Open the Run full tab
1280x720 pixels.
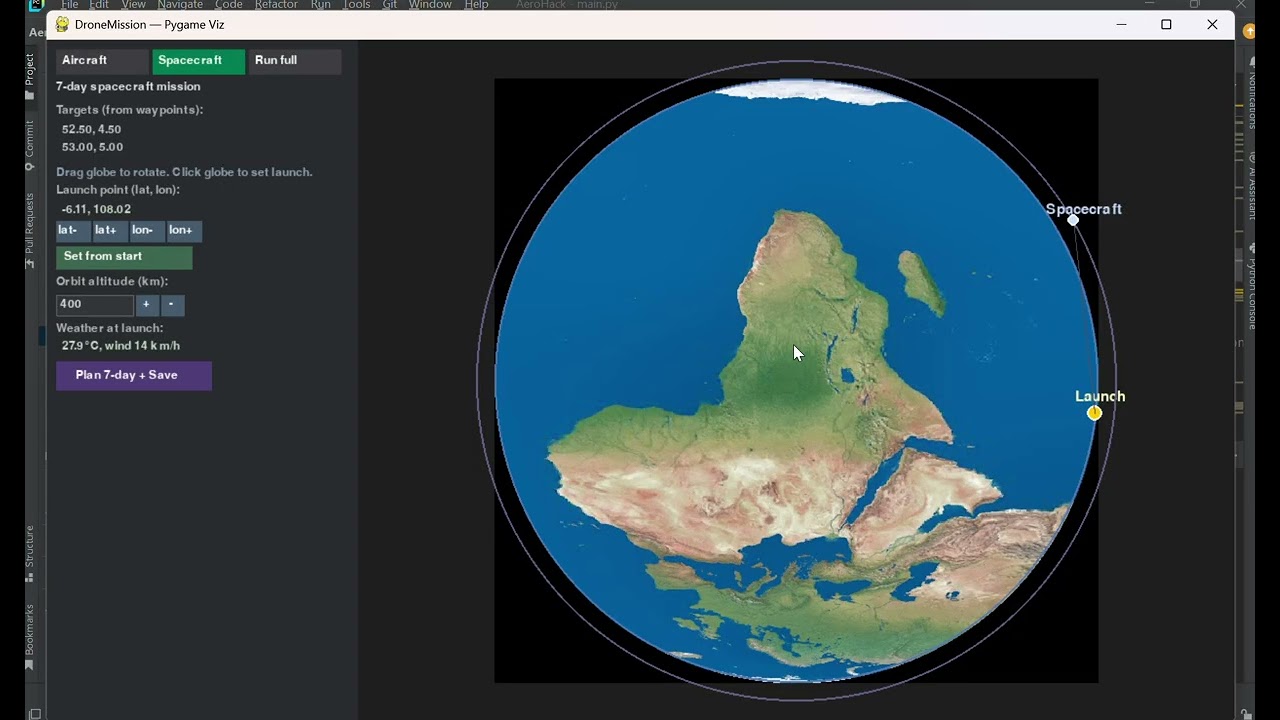click(x=294, y=61)
